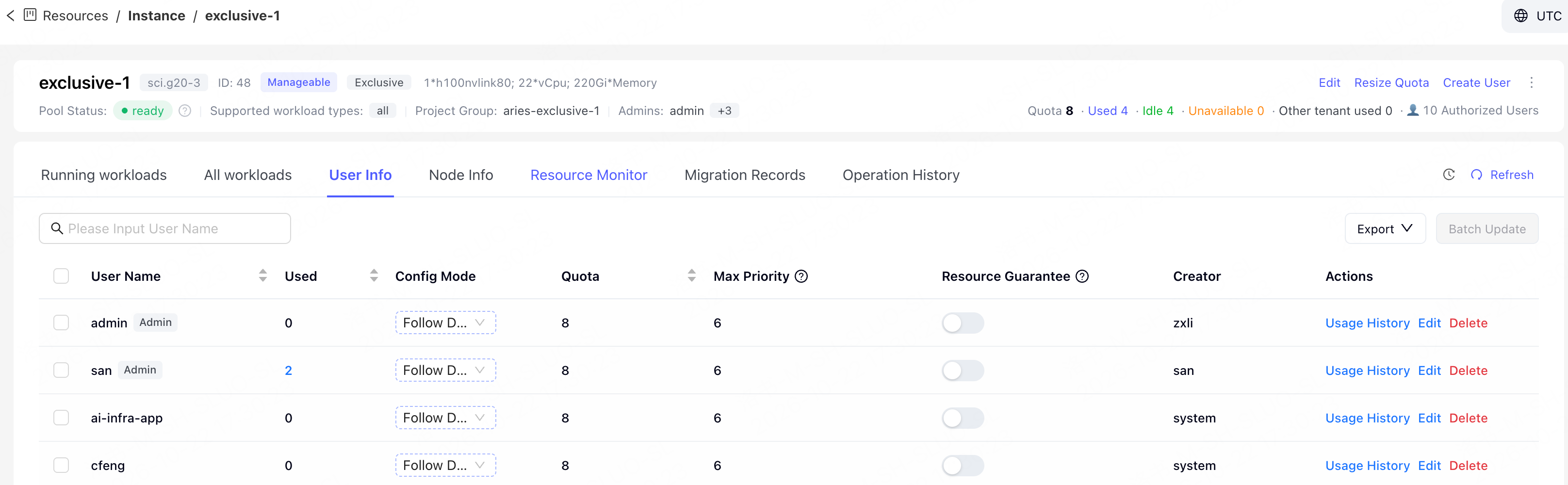Click the Edit instance link
The height and width of the screenshot is (485, 1568).
point(1329,83)
